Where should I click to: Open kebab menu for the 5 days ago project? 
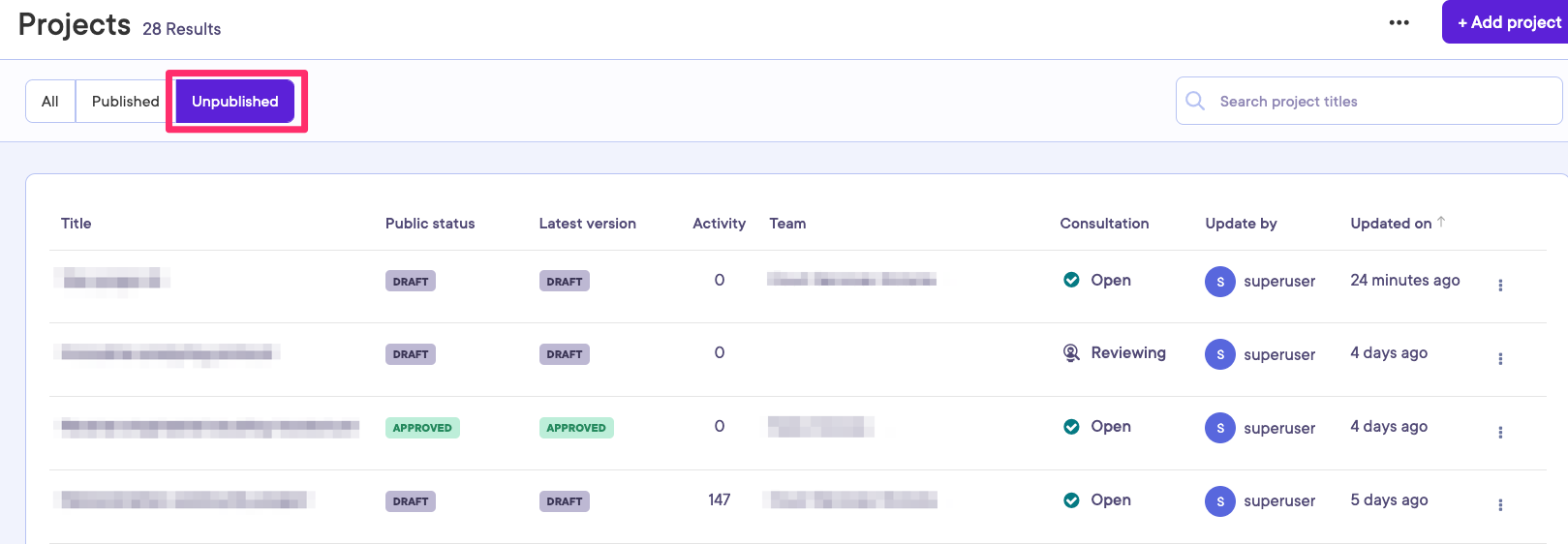pyautogui.click(x=1500, y=505)
